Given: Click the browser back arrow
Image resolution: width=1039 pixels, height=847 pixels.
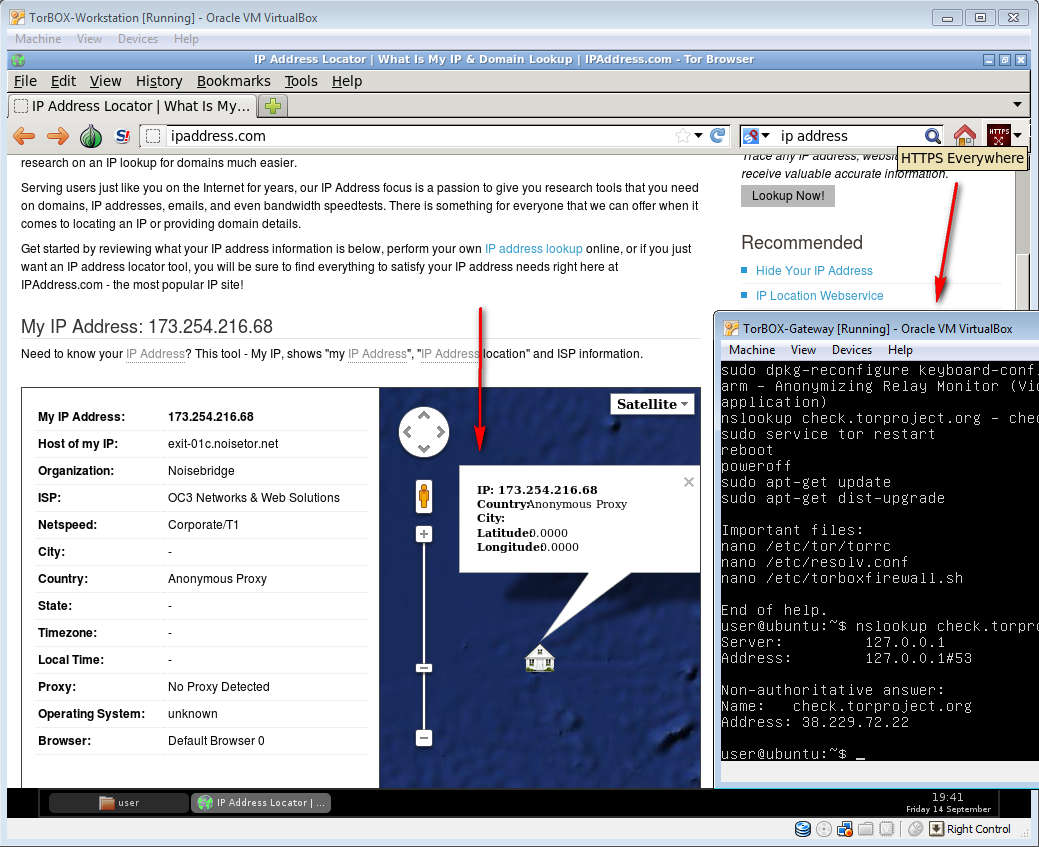Looking at the screenshot, I should 24,136.
